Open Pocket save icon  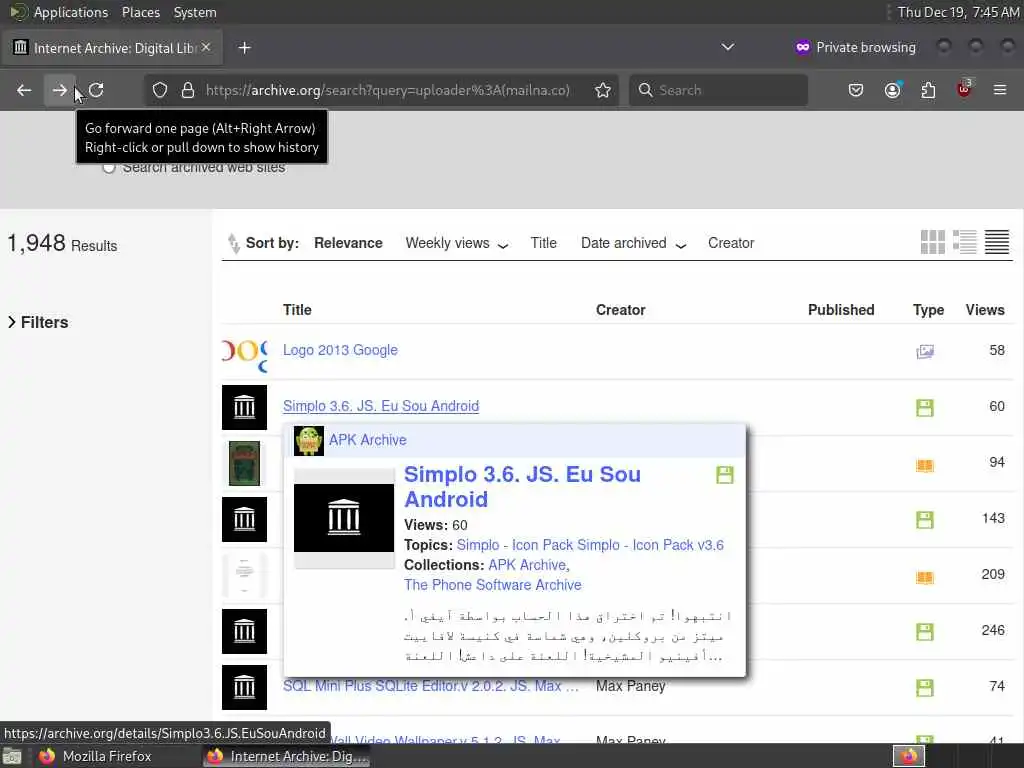pyautogui.click(x=856, y=90)
